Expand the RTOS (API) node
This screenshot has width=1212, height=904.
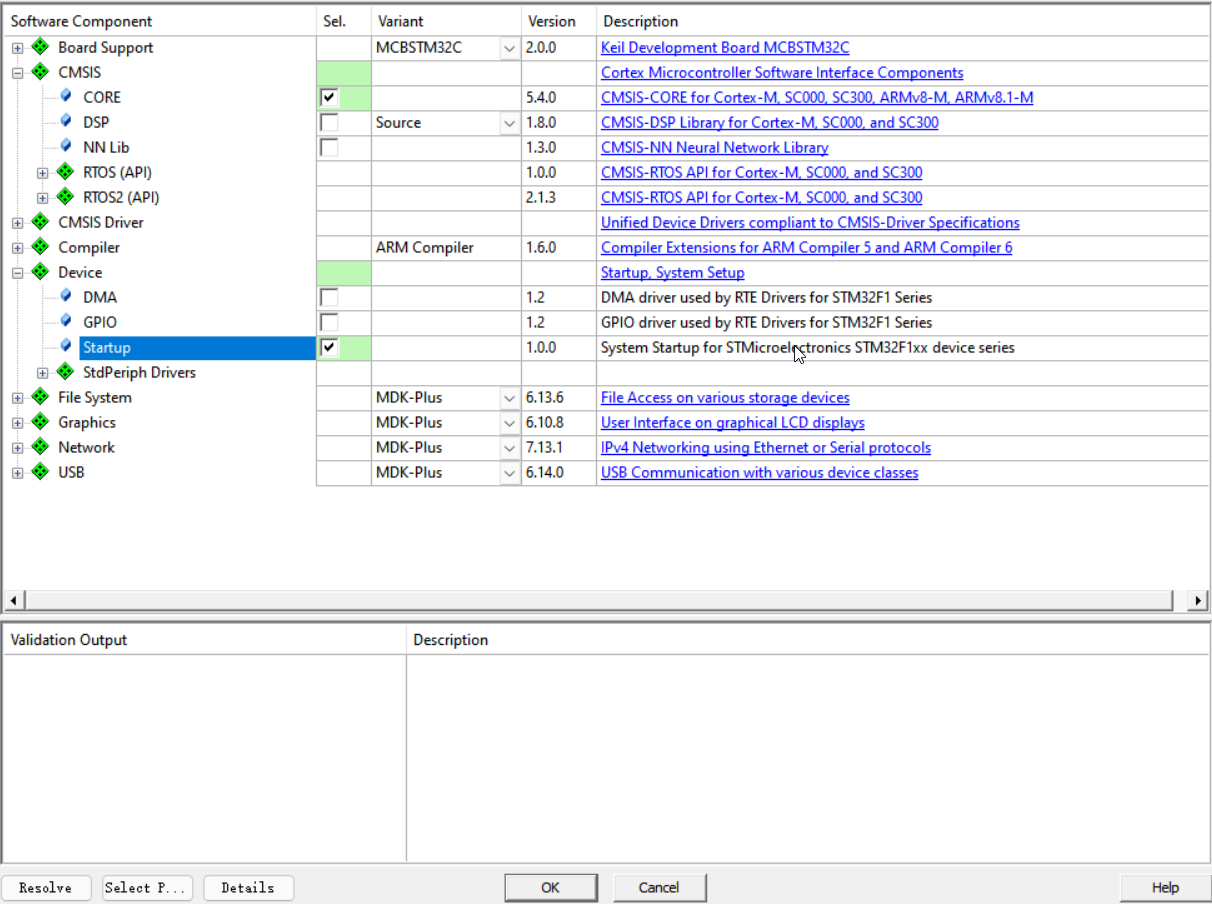[x=43, y=173]
